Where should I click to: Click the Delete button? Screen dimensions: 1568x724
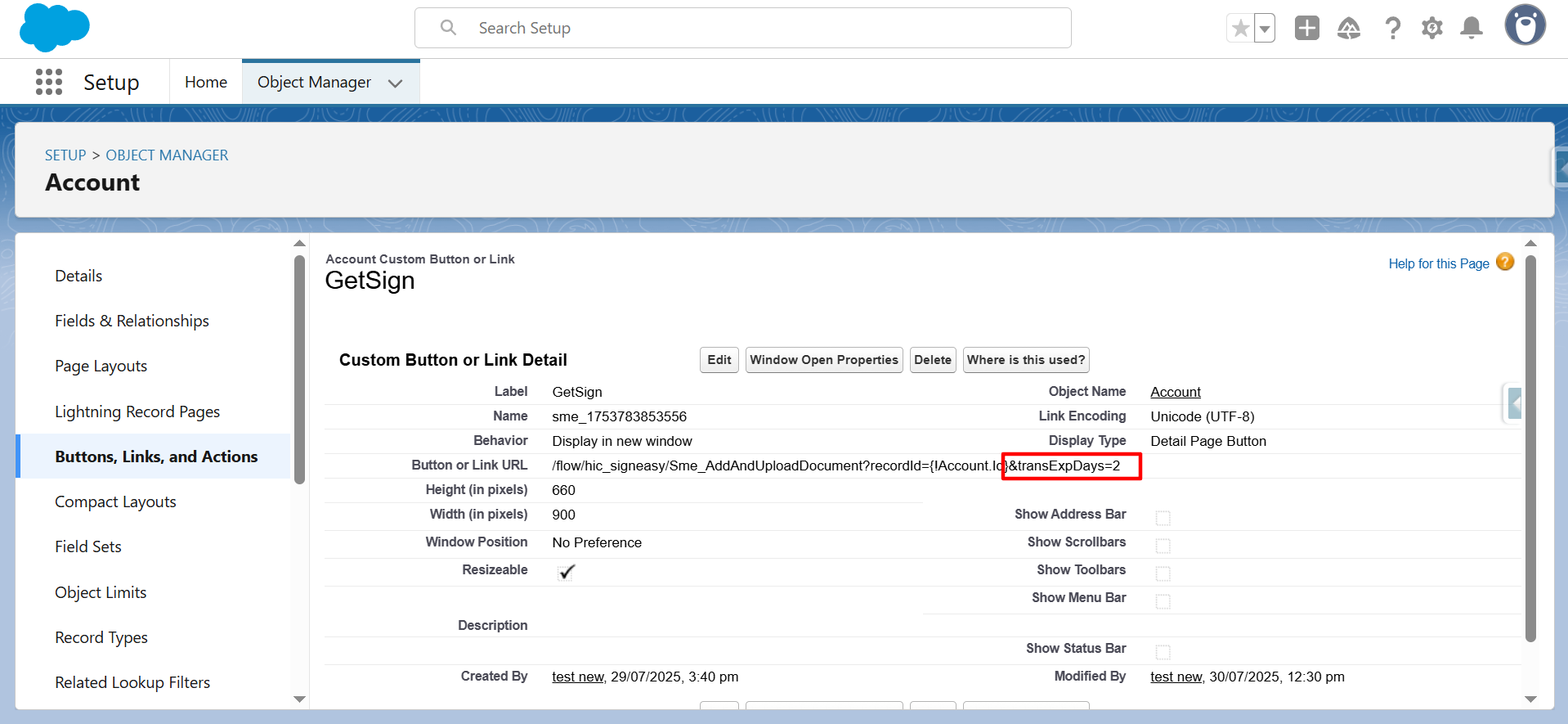933,360
